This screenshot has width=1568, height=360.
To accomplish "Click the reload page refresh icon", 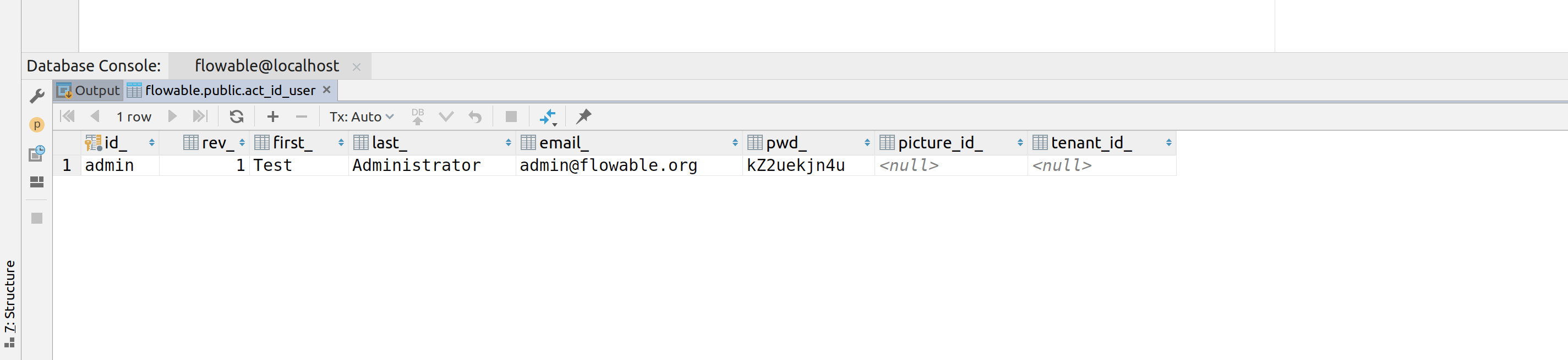I will (x=236, y=116).
